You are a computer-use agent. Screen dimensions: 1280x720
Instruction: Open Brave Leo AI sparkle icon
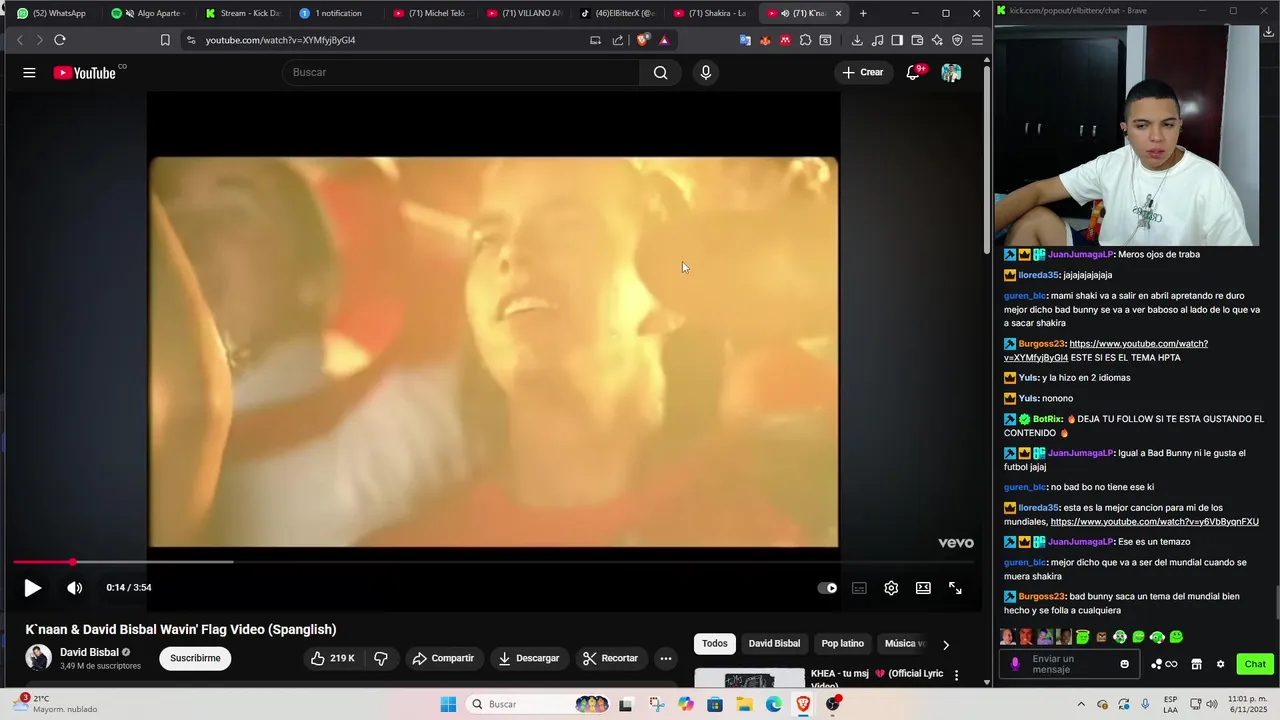point(937,40)
